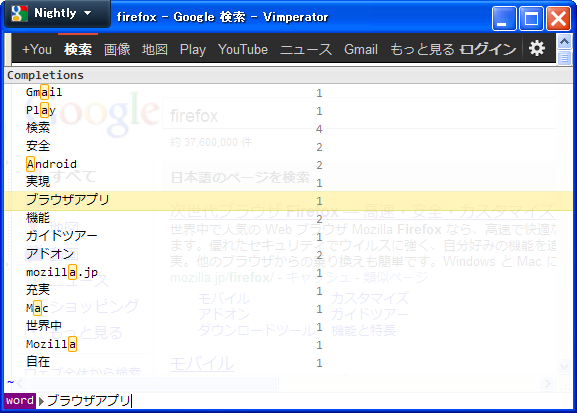Screen dimensions: 577x413
Task: Select highlighted ブラウザアプリ completion row
Action: [x=288, y=201]
